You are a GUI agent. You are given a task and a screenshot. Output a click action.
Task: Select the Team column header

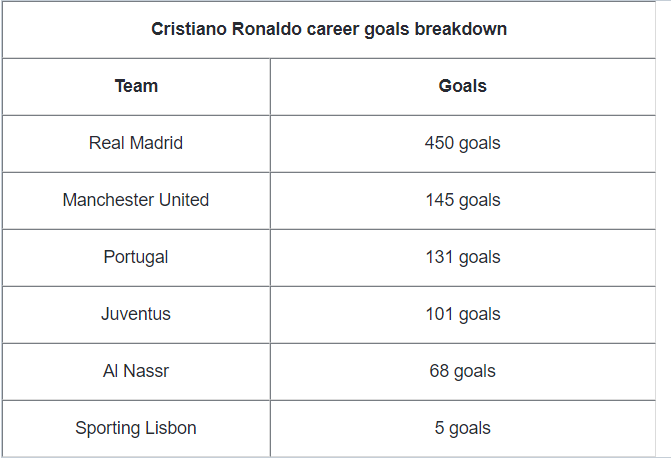[136, 86]
